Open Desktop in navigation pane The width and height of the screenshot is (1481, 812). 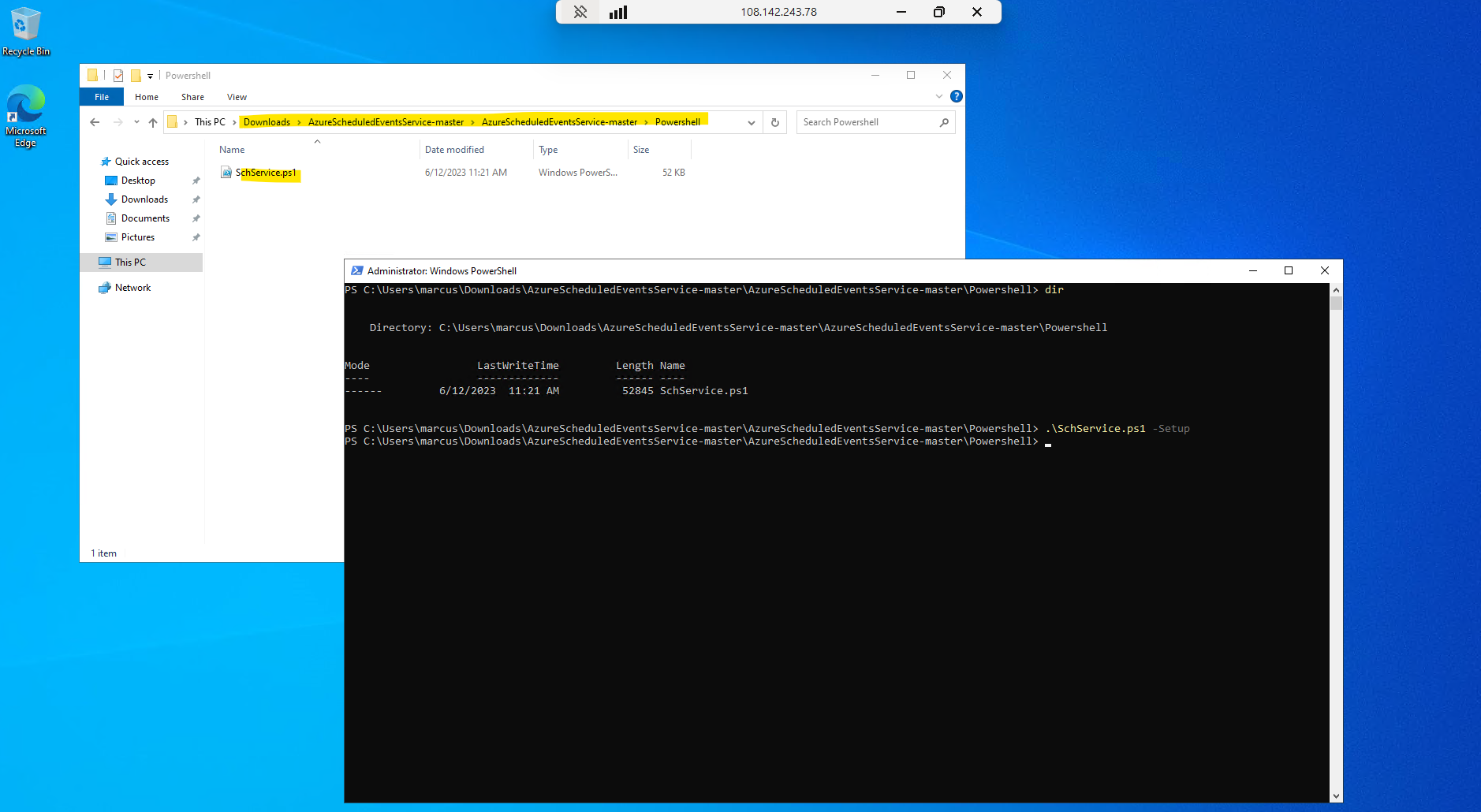(x=138, y=181)
